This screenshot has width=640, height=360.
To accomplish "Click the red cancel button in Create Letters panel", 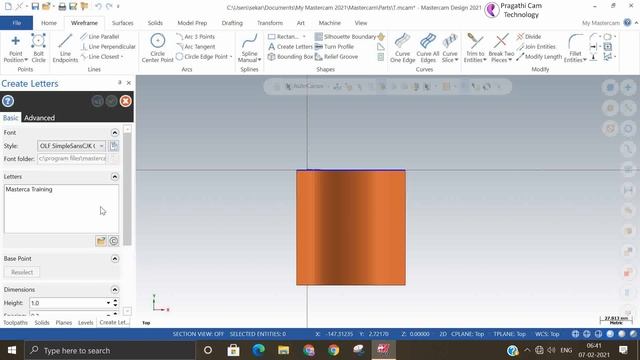I will click(126, 101).
